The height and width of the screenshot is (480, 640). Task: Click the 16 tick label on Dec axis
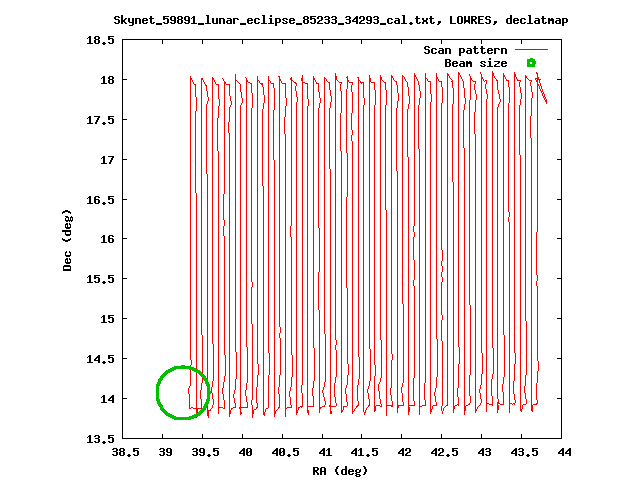pyautogui.click(x=107, y=239)
